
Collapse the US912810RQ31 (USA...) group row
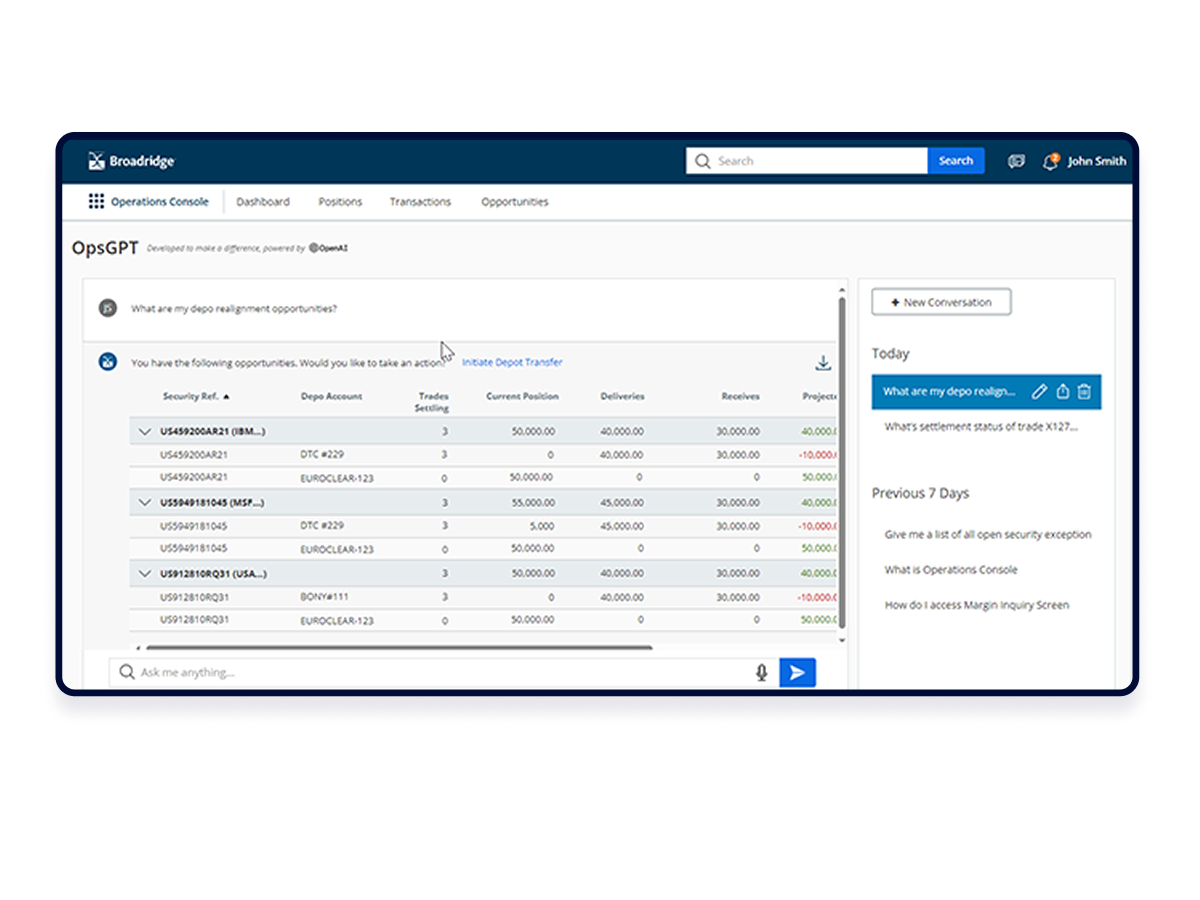coord(145,574)
